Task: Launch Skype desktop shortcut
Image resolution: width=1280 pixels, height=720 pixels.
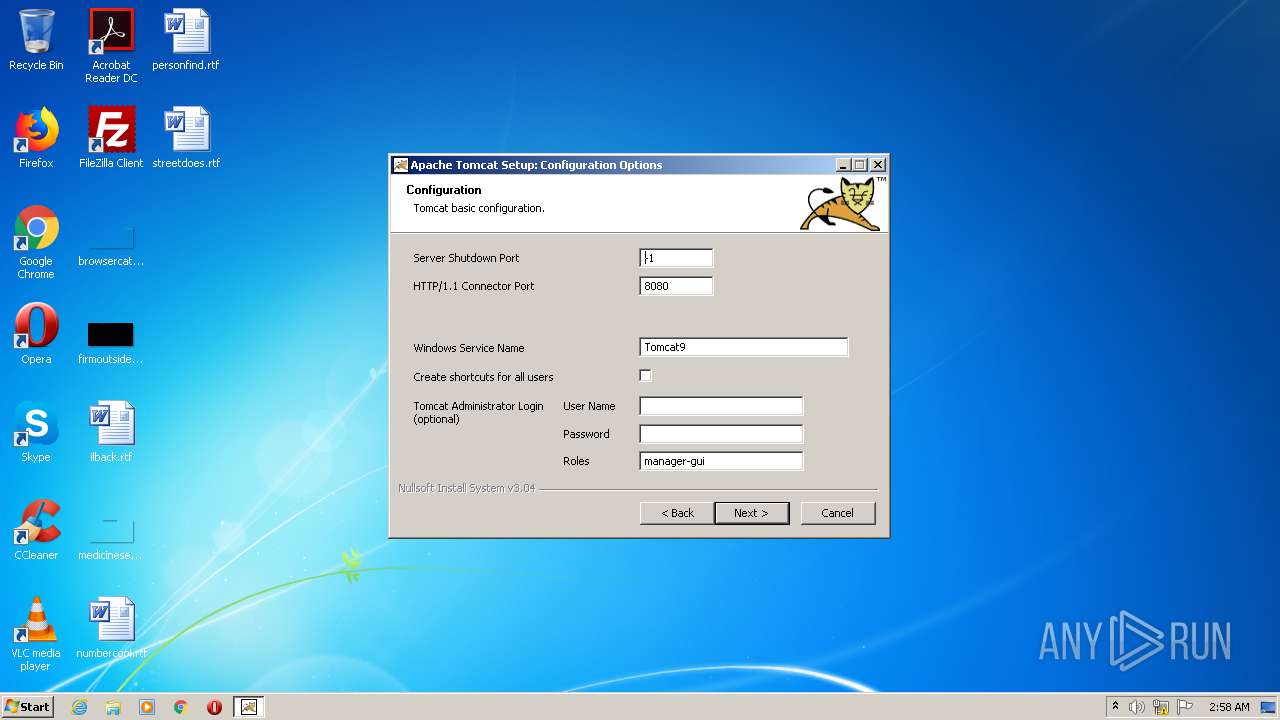Action: pos(36,432)
